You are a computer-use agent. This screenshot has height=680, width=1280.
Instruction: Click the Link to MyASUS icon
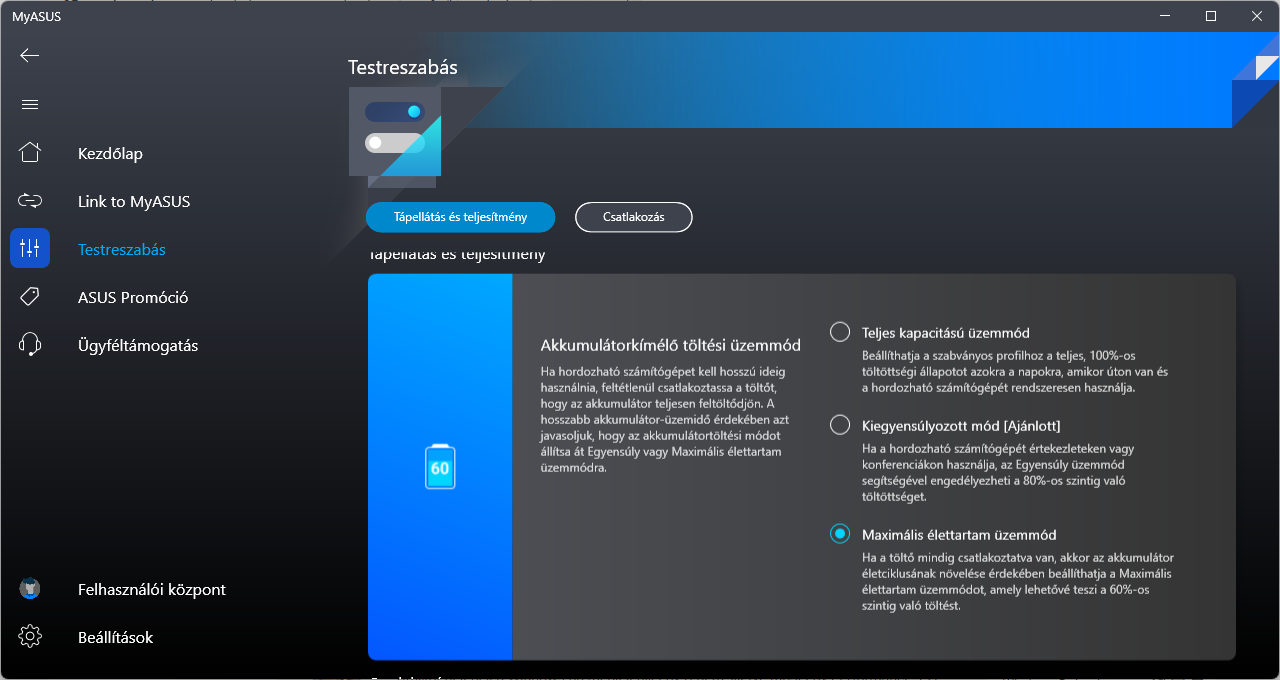tap(30, 201)
